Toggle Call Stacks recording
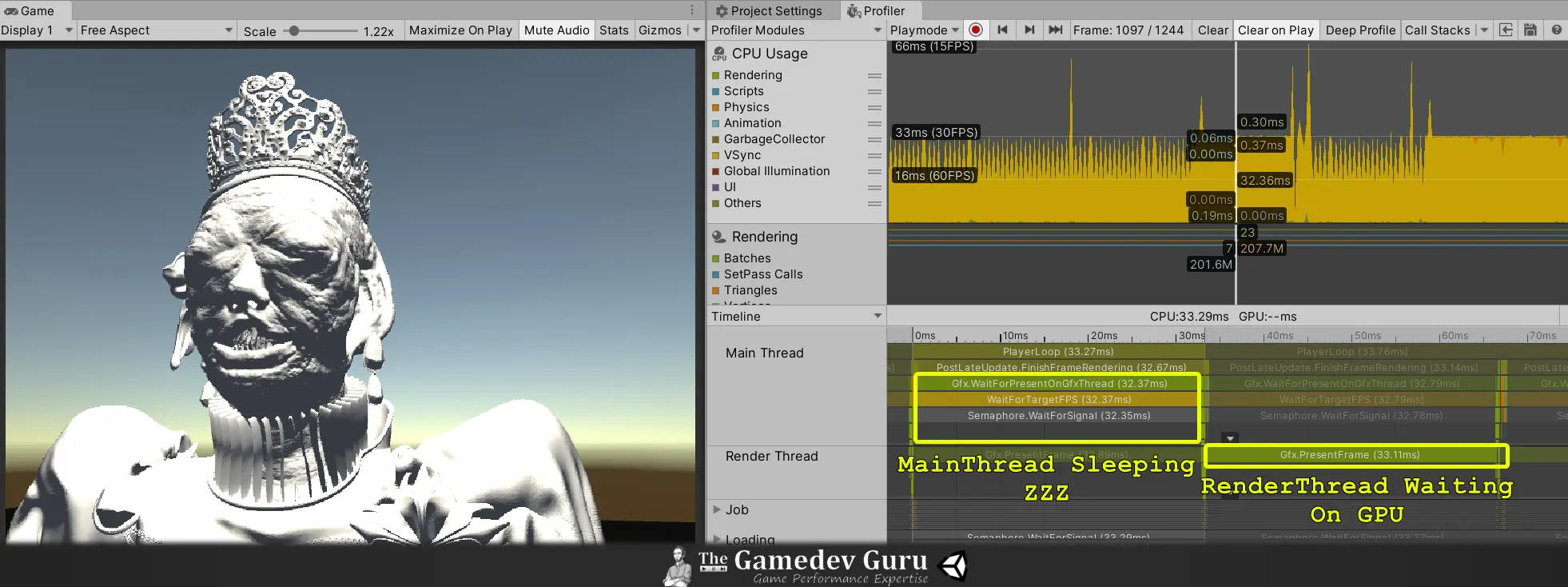 click(x=1437, y=30)
